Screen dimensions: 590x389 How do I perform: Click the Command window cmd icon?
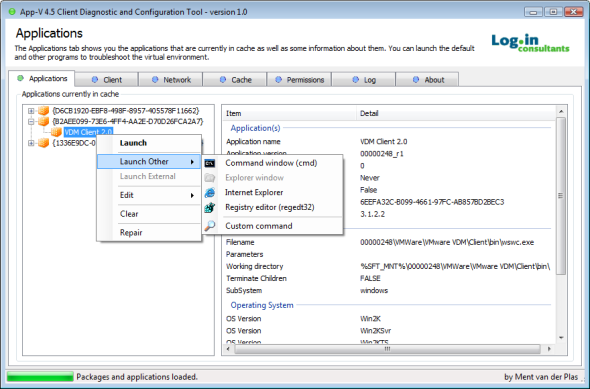pyautogui.click(x=210, y=163)
